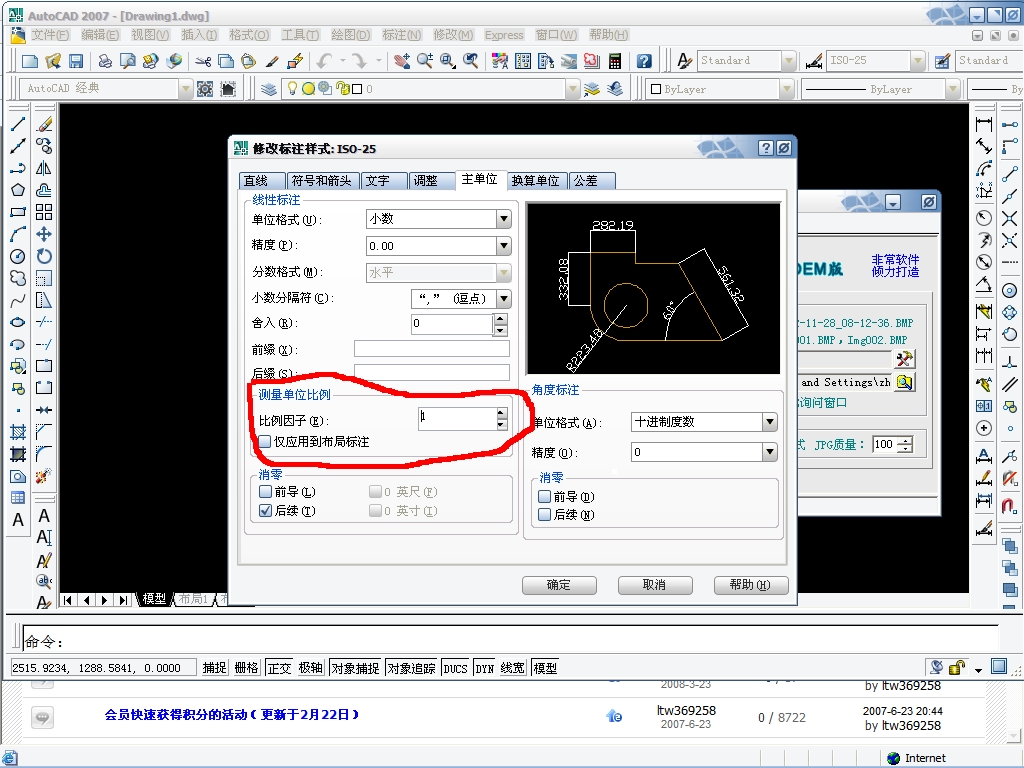The image size is (1024, 768).
Task: Select the Multiline Text tool
Action: [x=18, y=520]
